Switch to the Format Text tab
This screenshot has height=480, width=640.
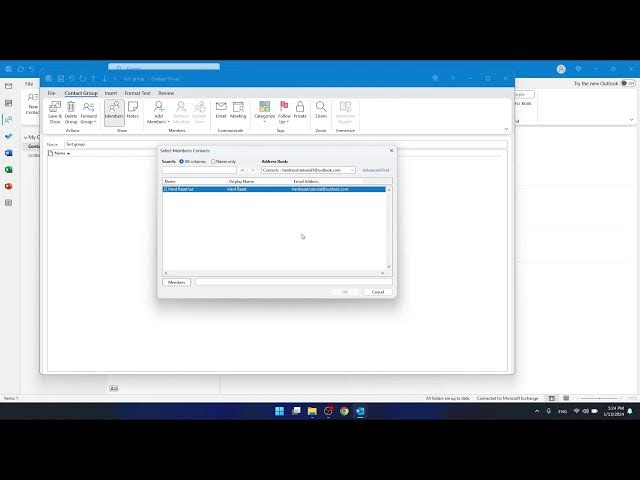(x=138, y=93)
